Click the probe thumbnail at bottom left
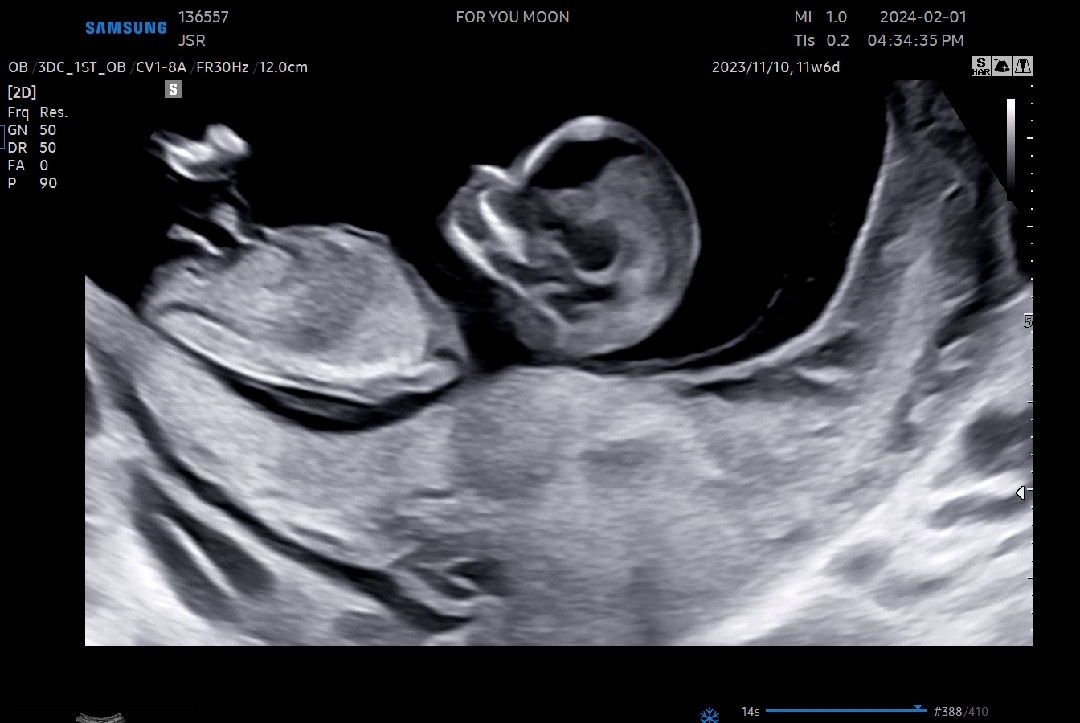 102,717
